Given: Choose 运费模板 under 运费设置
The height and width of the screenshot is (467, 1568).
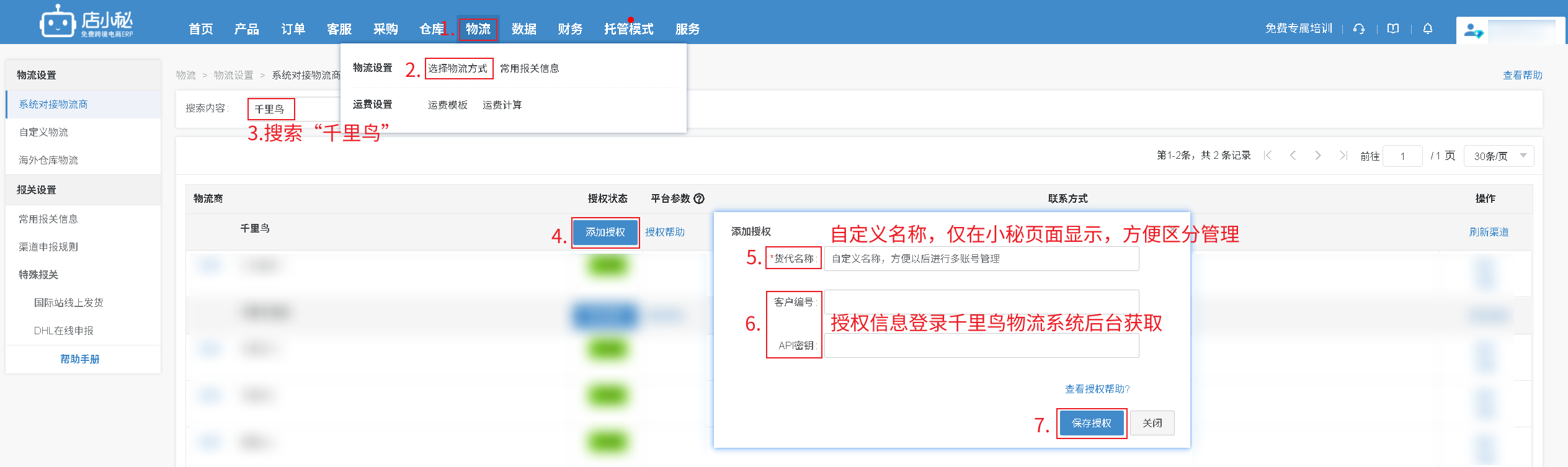Looking at the screenshot, I should (447, 105).
